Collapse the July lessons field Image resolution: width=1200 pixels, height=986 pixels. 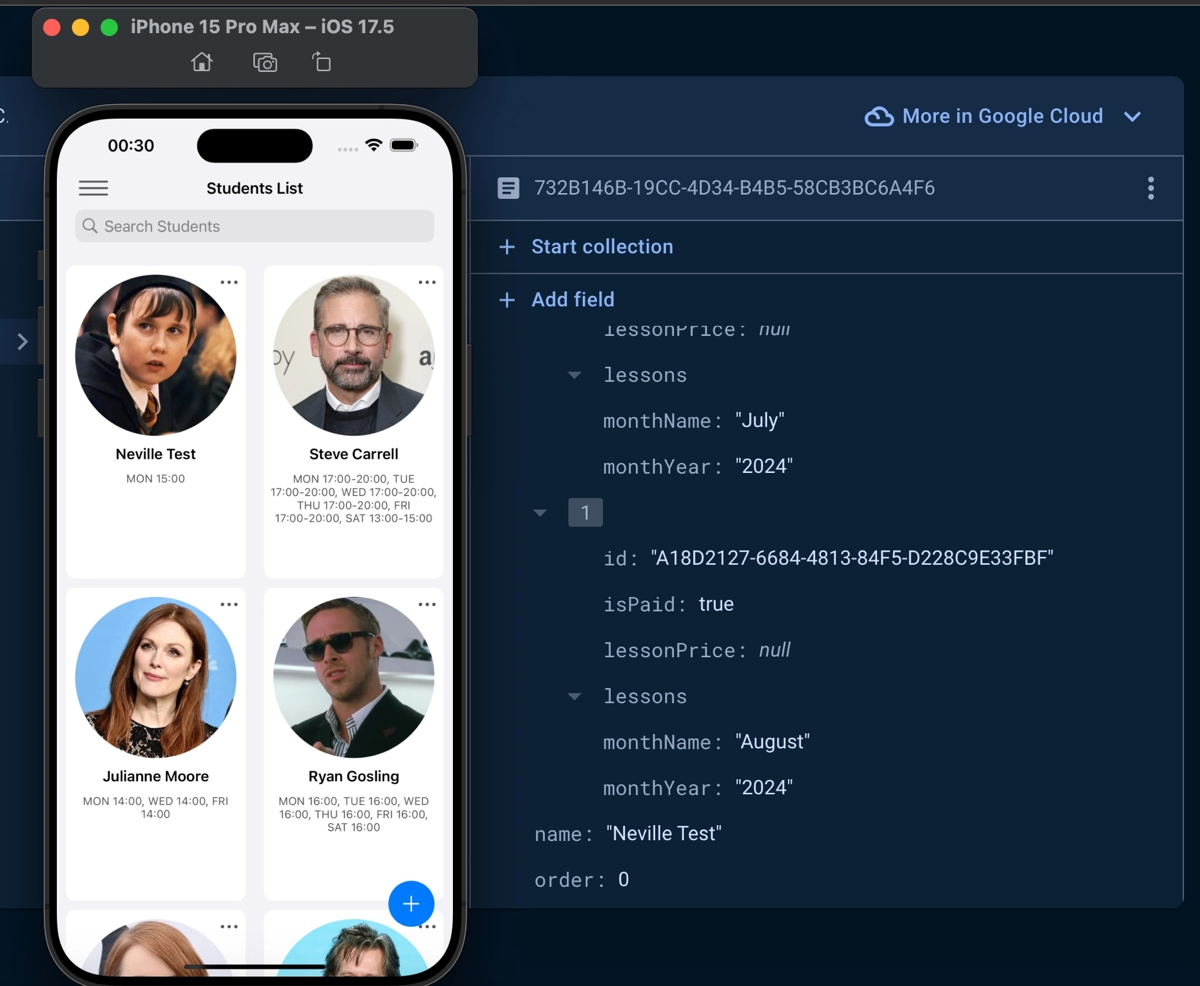(x=573, y=375)
